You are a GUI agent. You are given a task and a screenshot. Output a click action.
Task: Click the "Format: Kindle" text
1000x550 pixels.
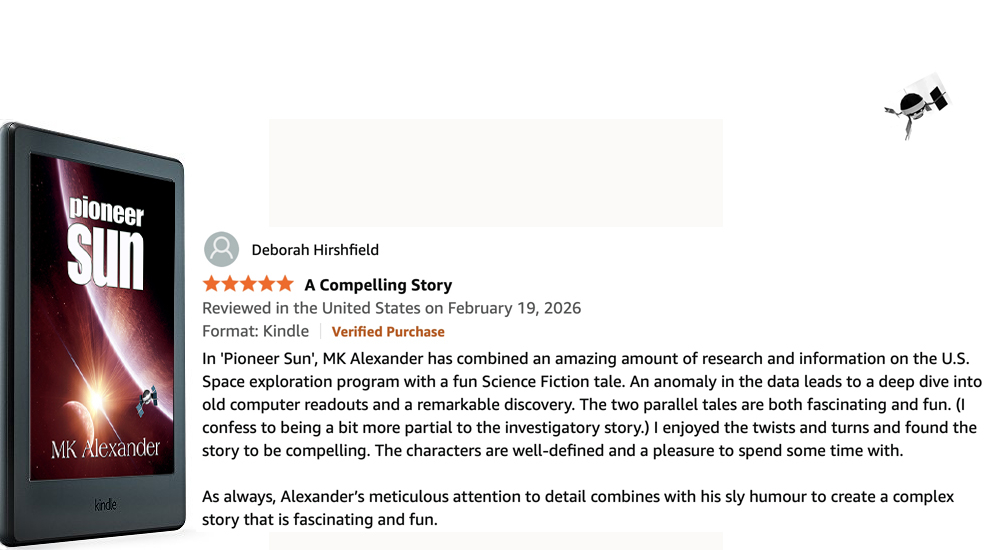[x=255, y=332]
